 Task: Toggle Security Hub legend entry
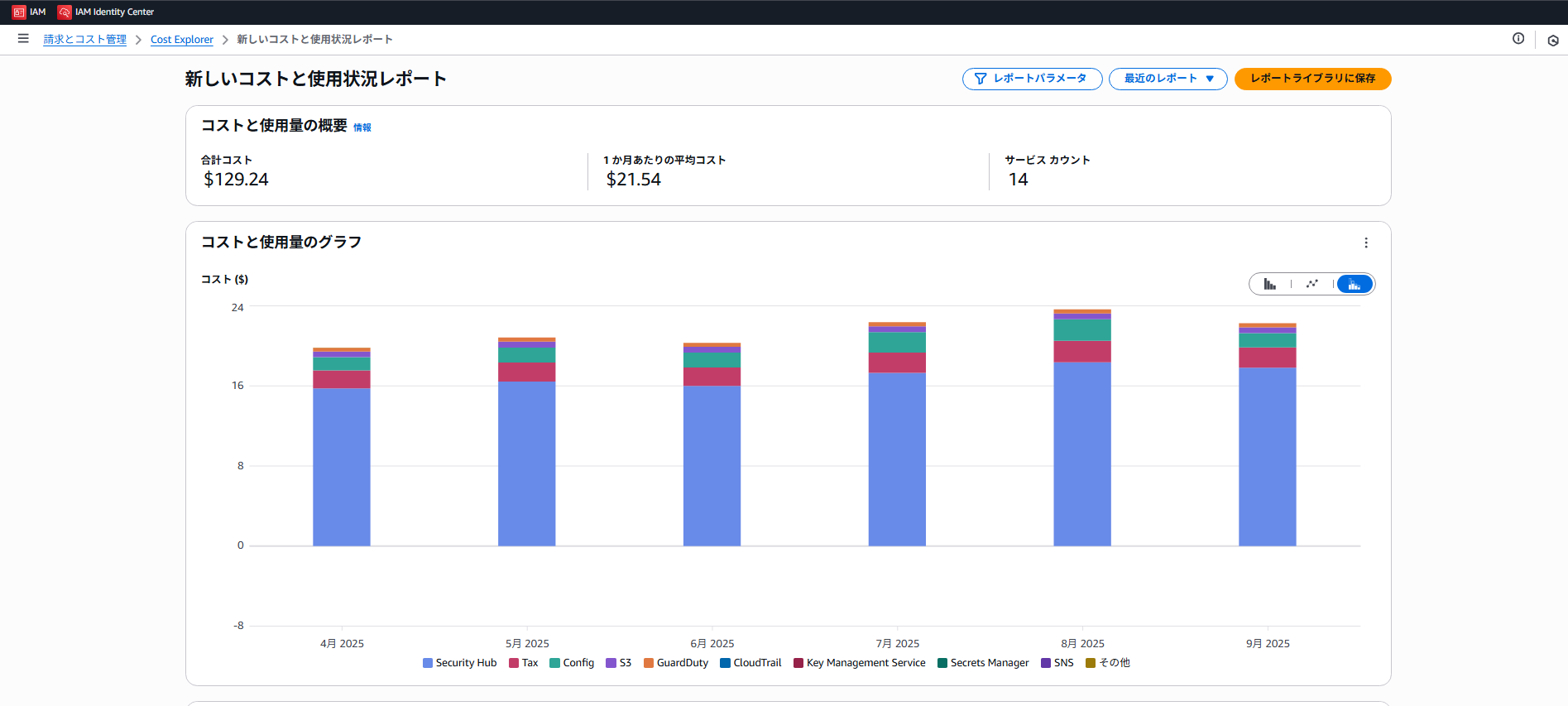tap(459, 663)
